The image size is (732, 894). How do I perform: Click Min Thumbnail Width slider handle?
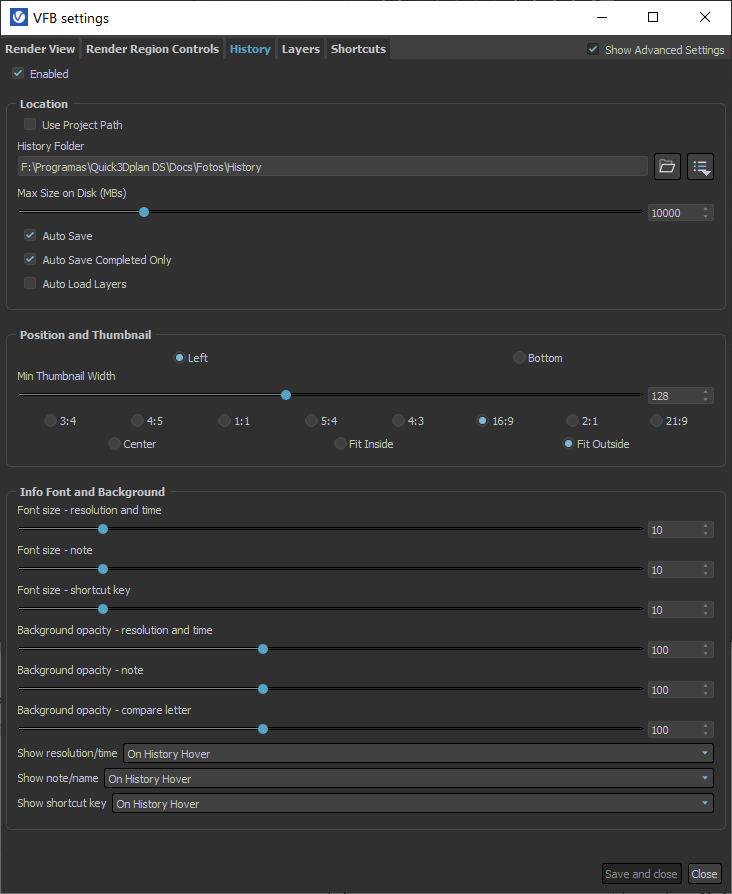[286, 395]
